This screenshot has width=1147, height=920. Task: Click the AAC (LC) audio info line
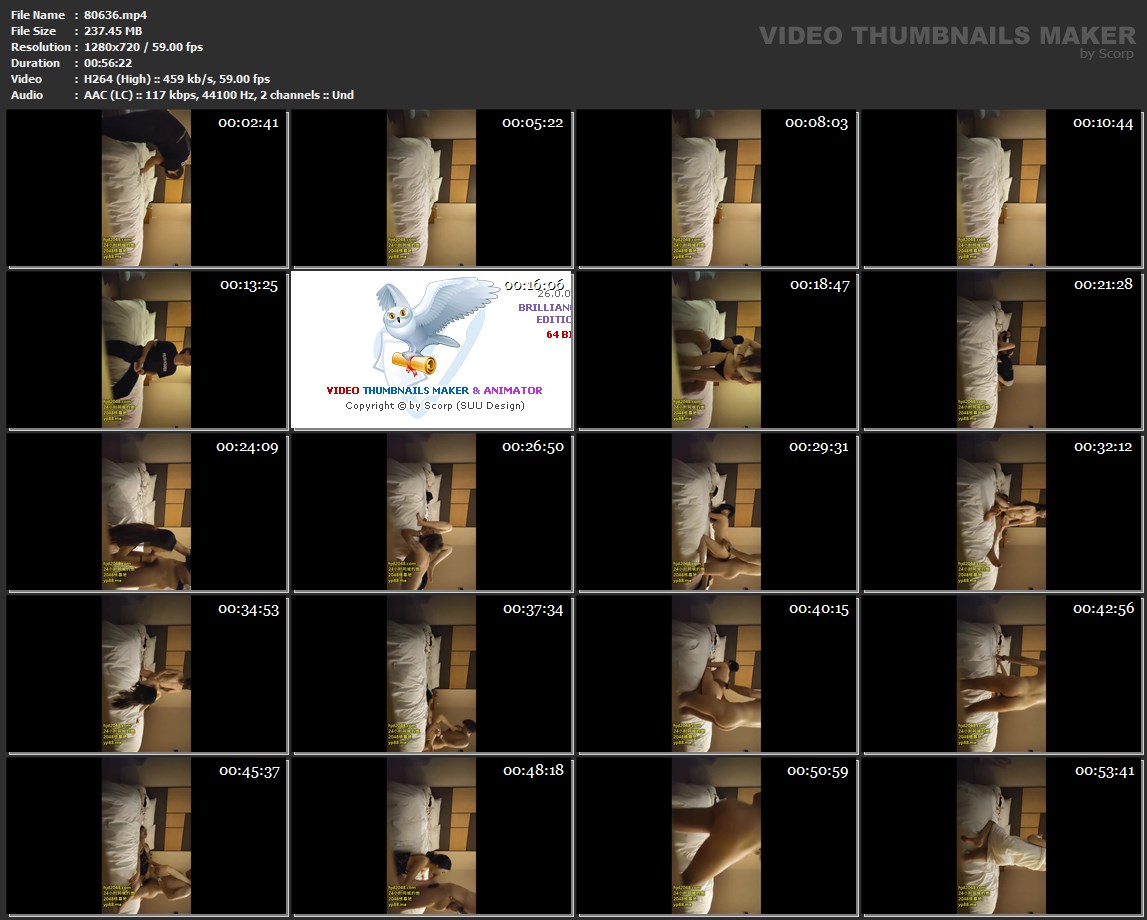click(219, 95)
